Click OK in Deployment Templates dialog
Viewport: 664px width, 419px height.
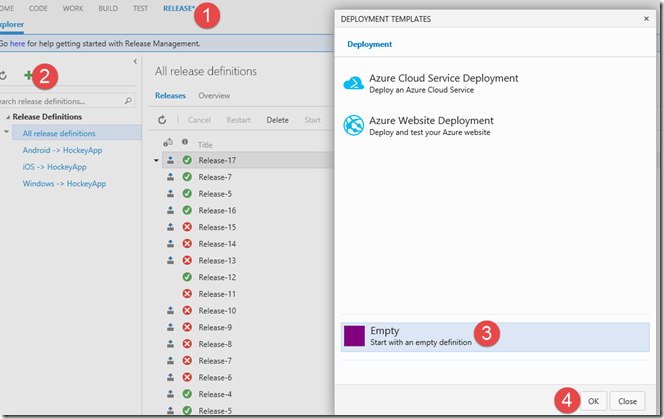pyautogui.click(x=593, y=401)
